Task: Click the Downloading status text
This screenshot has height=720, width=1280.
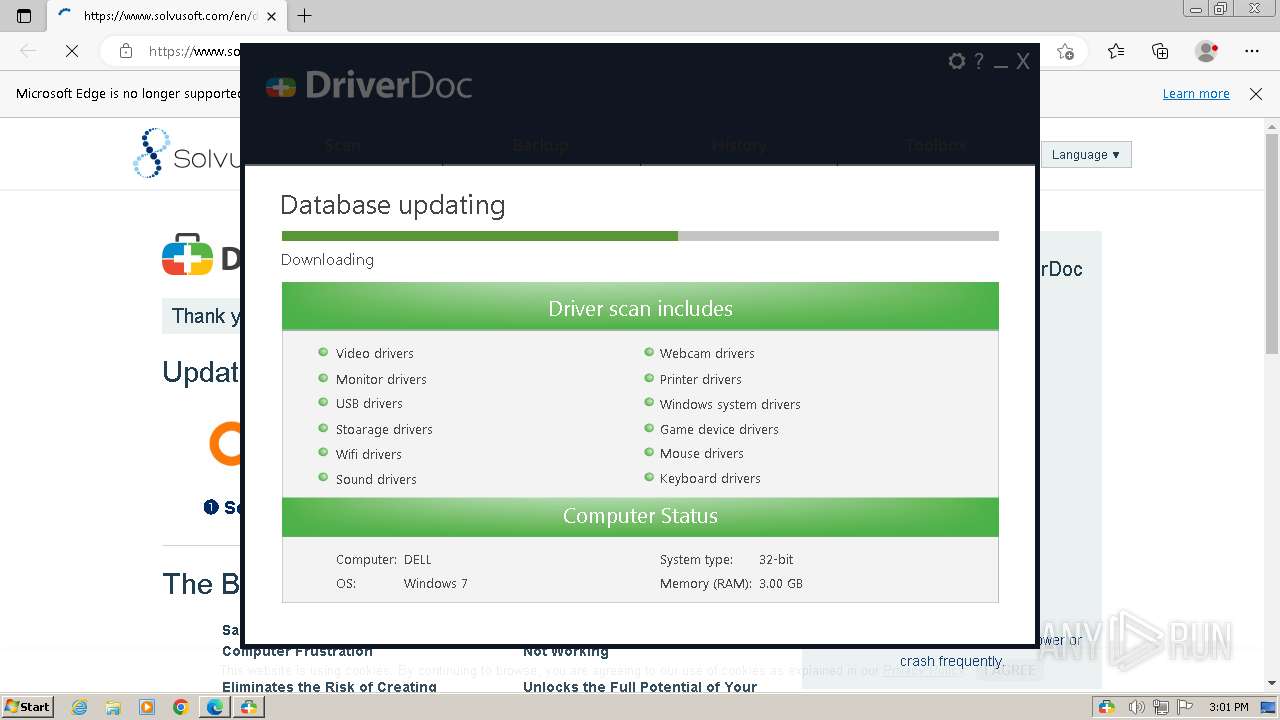Action: (327, 260)
